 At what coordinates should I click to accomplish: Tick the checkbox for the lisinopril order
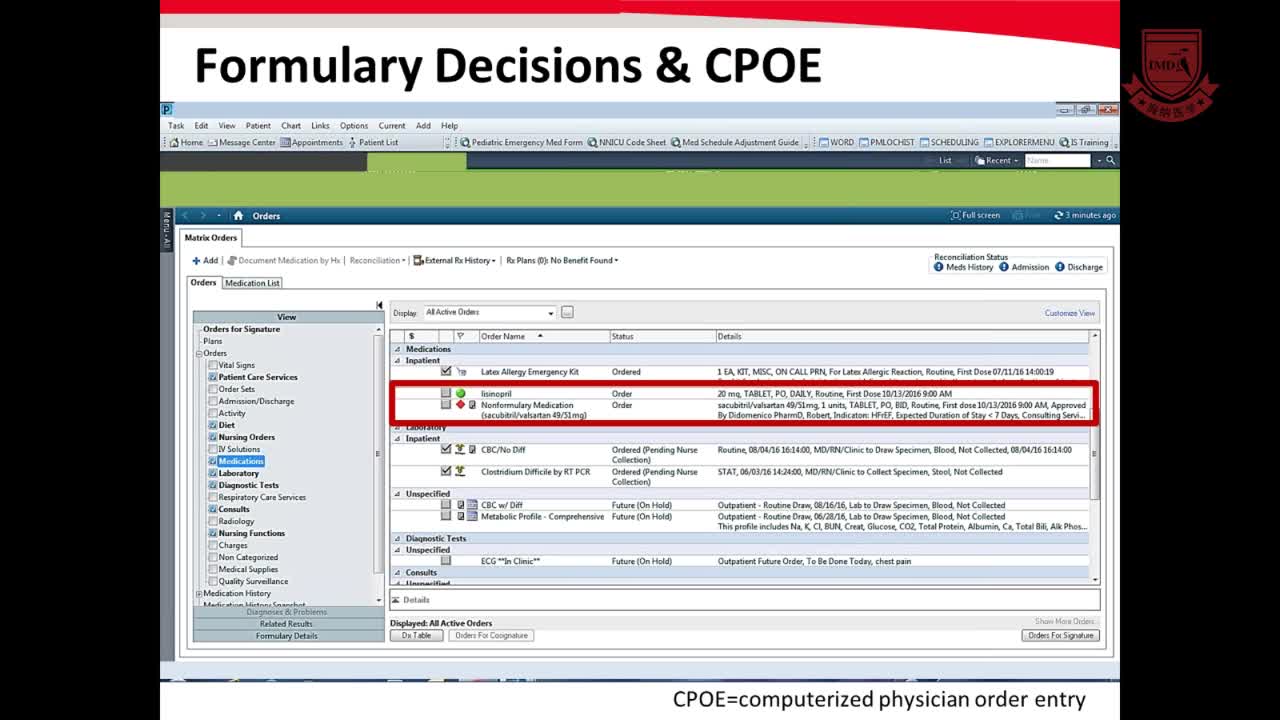(446, 394)
